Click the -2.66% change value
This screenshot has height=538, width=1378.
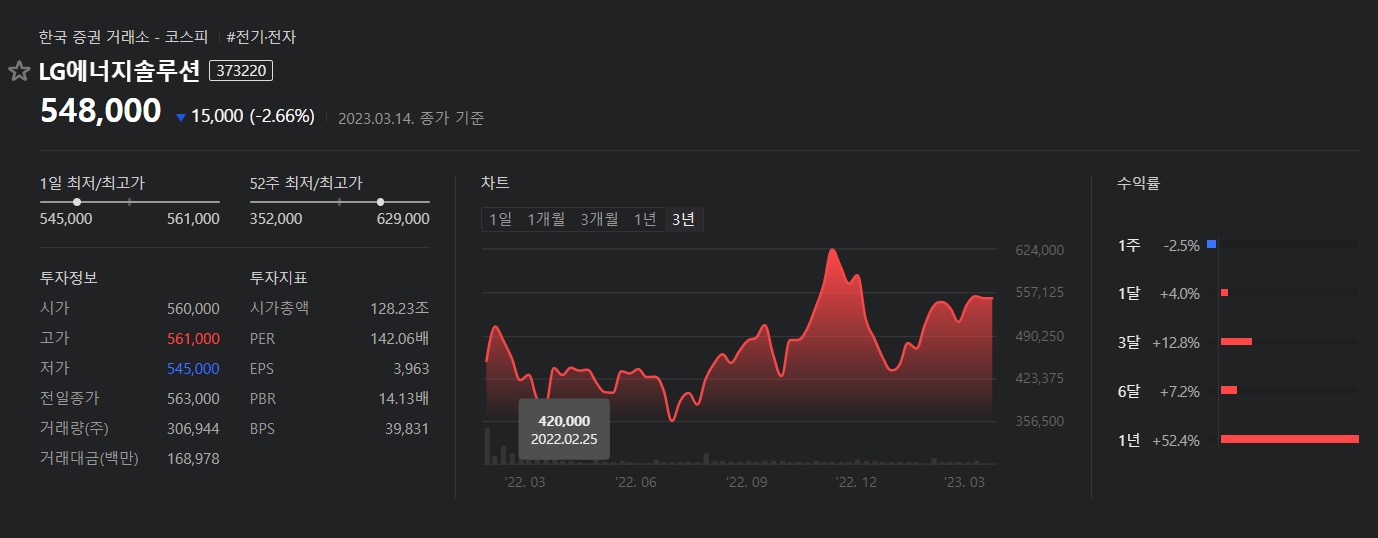point(281,116)
